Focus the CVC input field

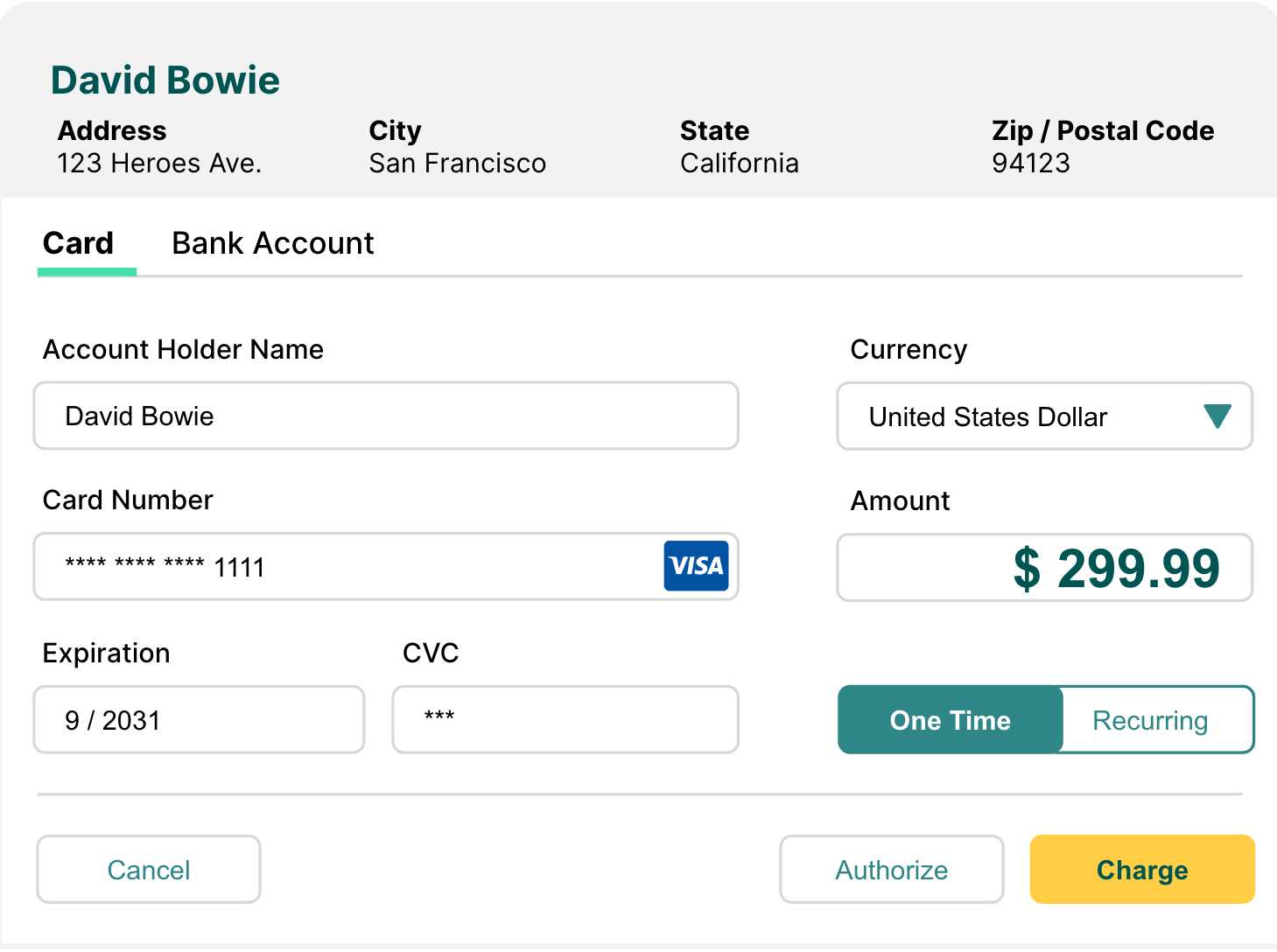point(565,719)
